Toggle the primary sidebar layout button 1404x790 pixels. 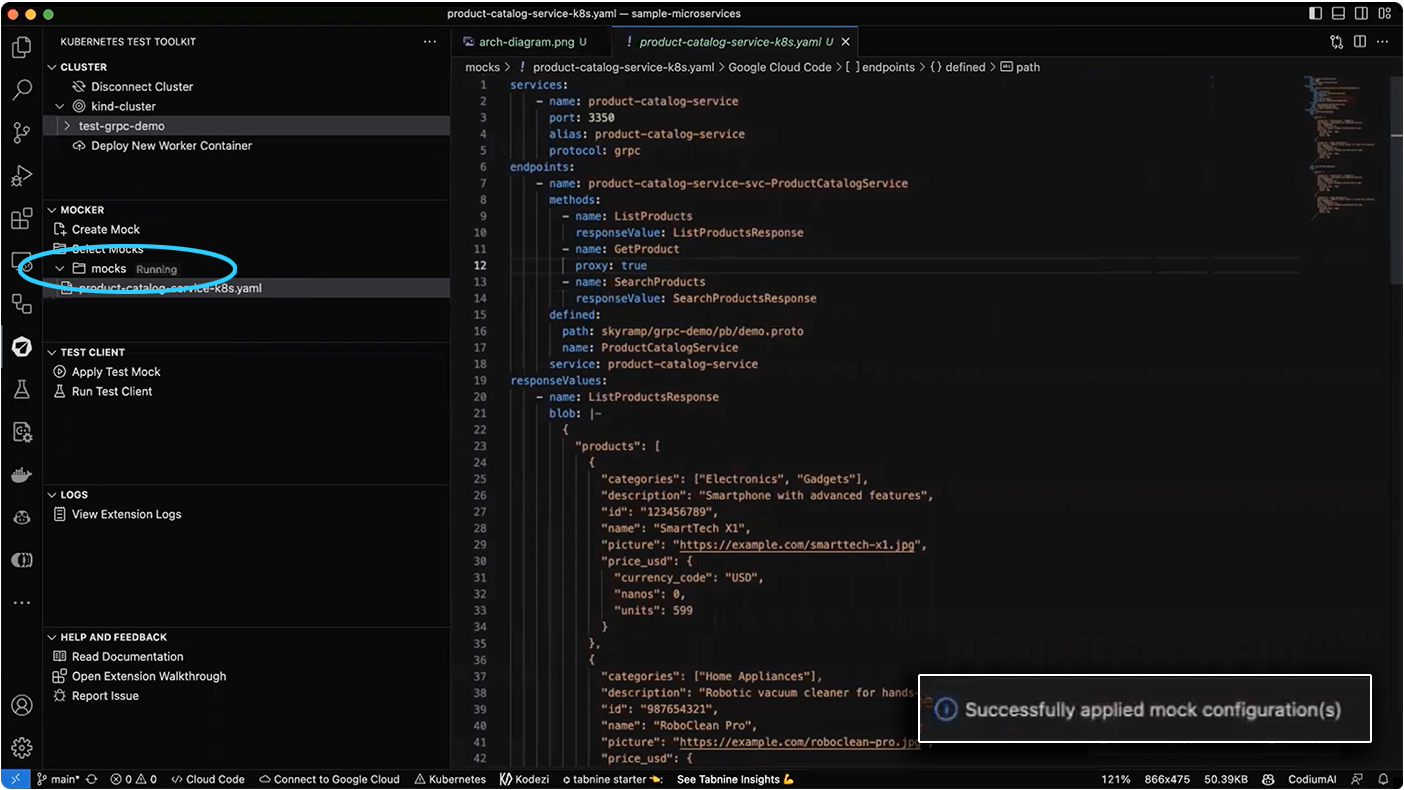[x=1315, y=14]
